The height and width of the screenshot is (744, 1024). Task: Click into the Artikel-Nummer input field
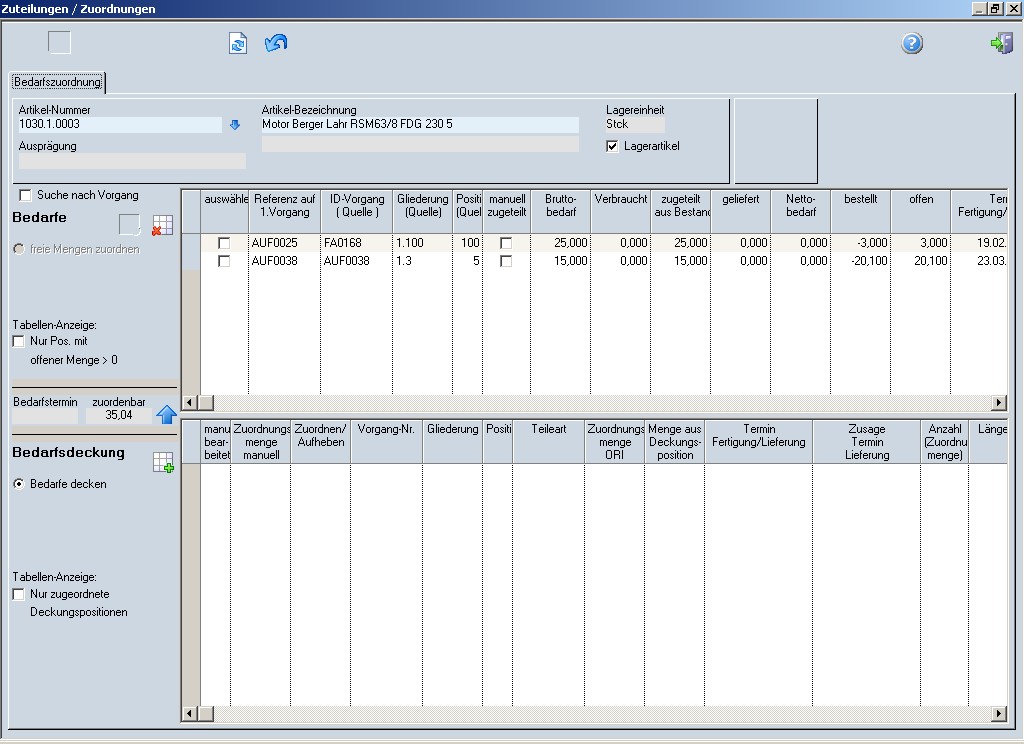pos(120,125)
